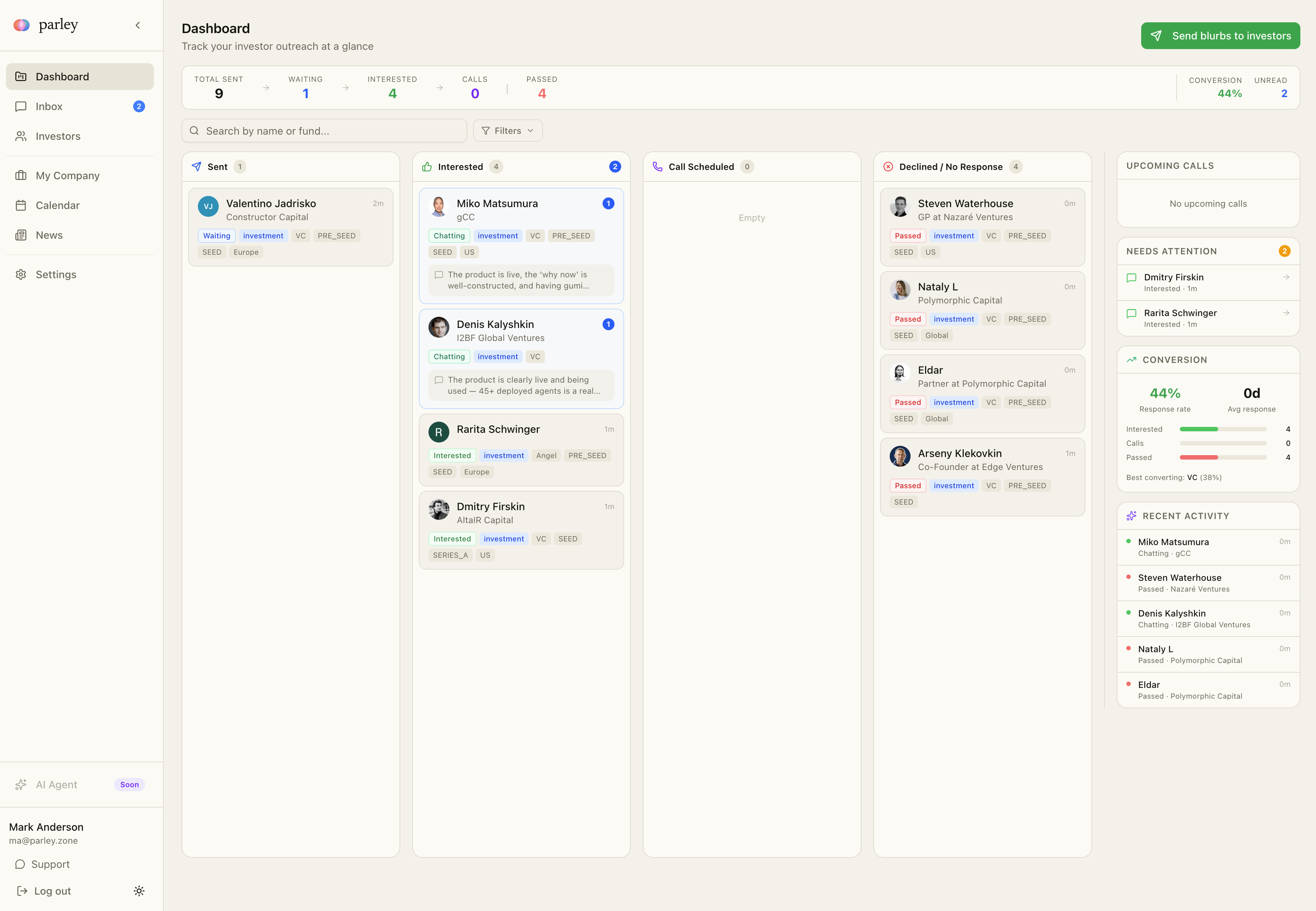Open Nataly L in Recent Activity
Image resolution: width=1316 pixels, height=911 pixels.
tap(1208, 654)
